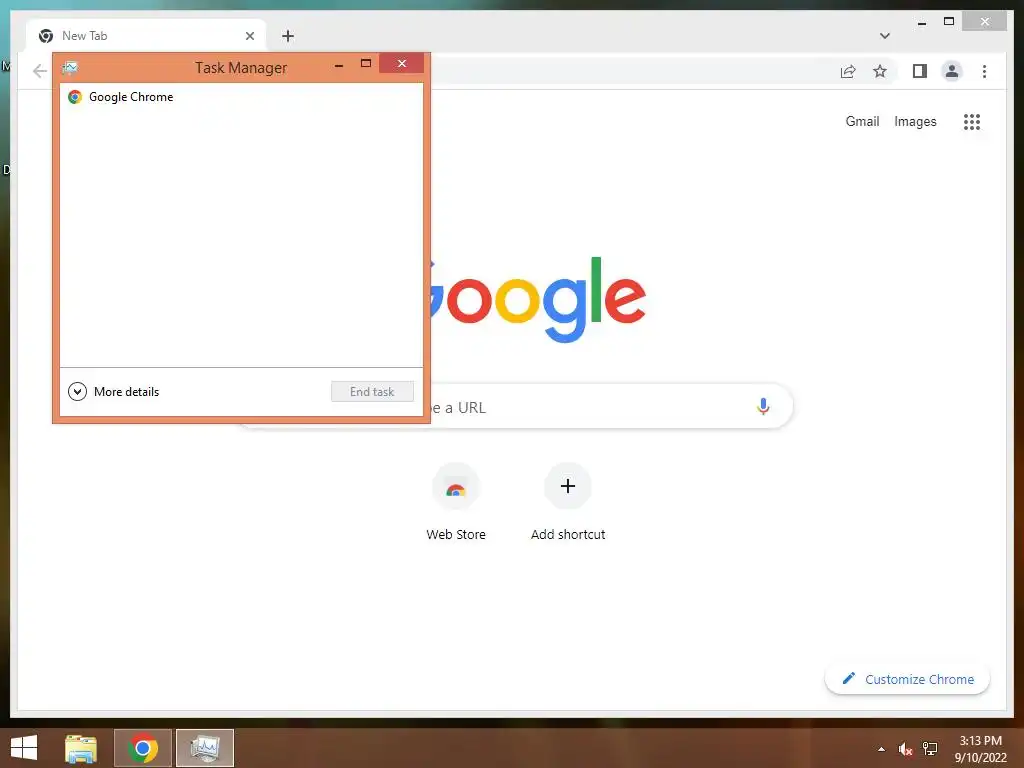The image size is (1024, 768).
Task: Minimize the Chrome window
Action: [x=921, y=22]
